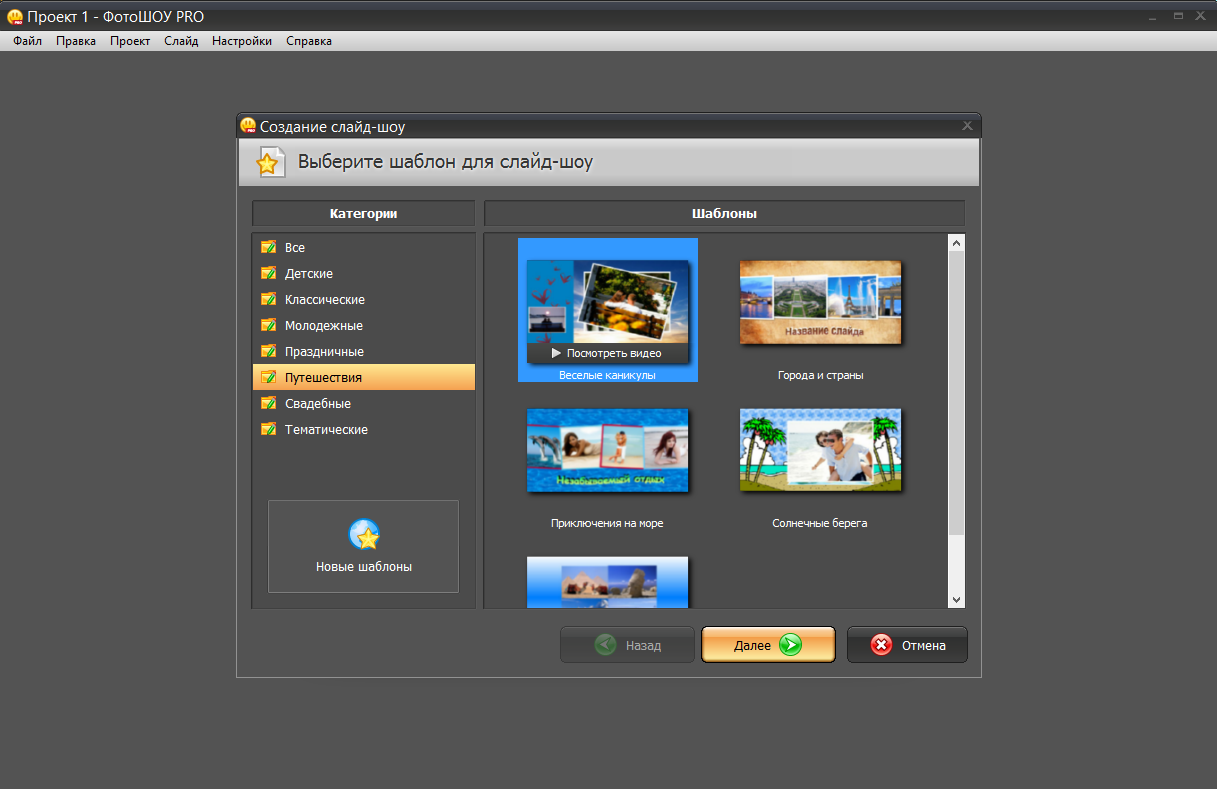The height and width of the screenshot is (789, 1217).
Task: Click the star icon in the dialog header
Action: pos(268,162)
